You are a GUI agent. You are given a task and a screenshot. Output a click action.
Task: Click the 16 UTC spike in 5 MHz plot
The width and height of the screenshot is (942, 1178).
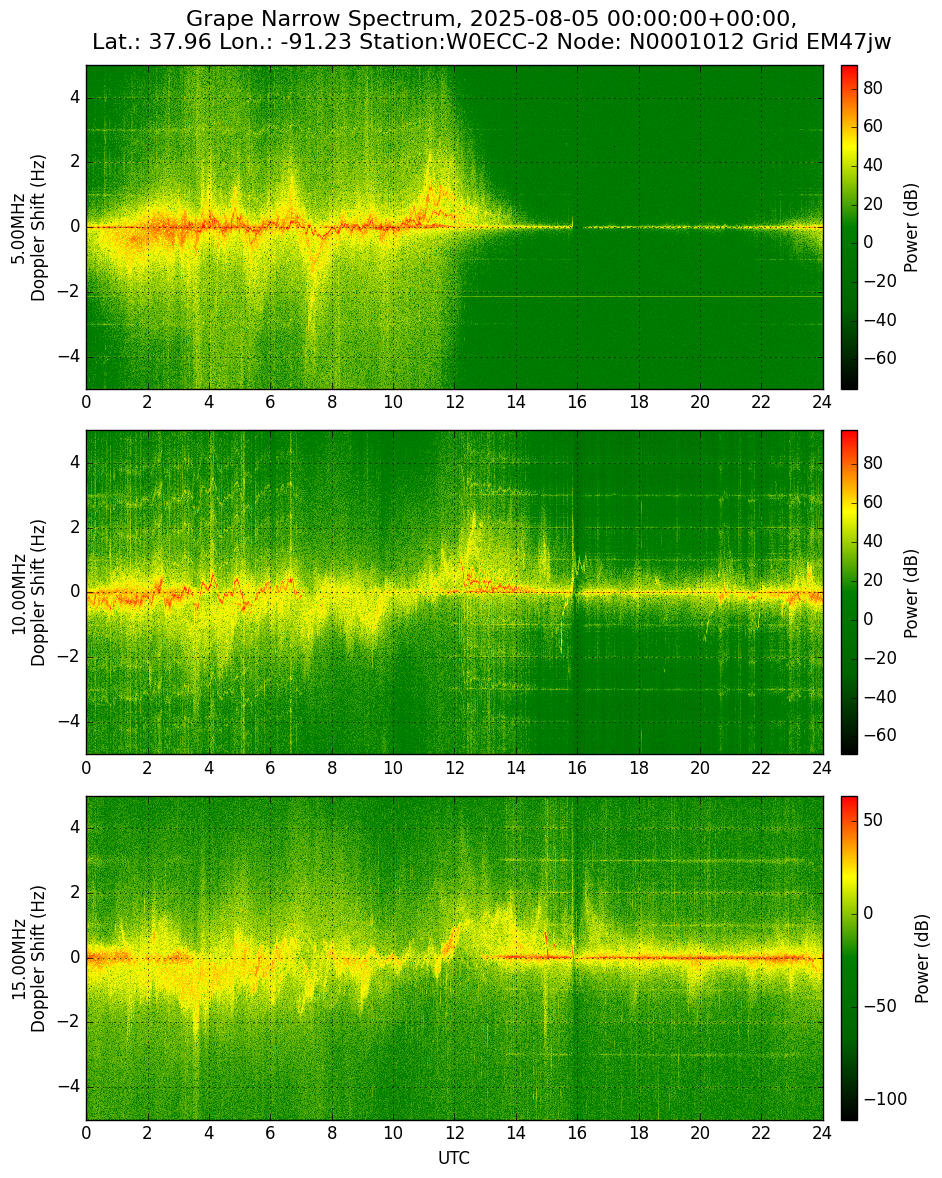pos(573,223)
